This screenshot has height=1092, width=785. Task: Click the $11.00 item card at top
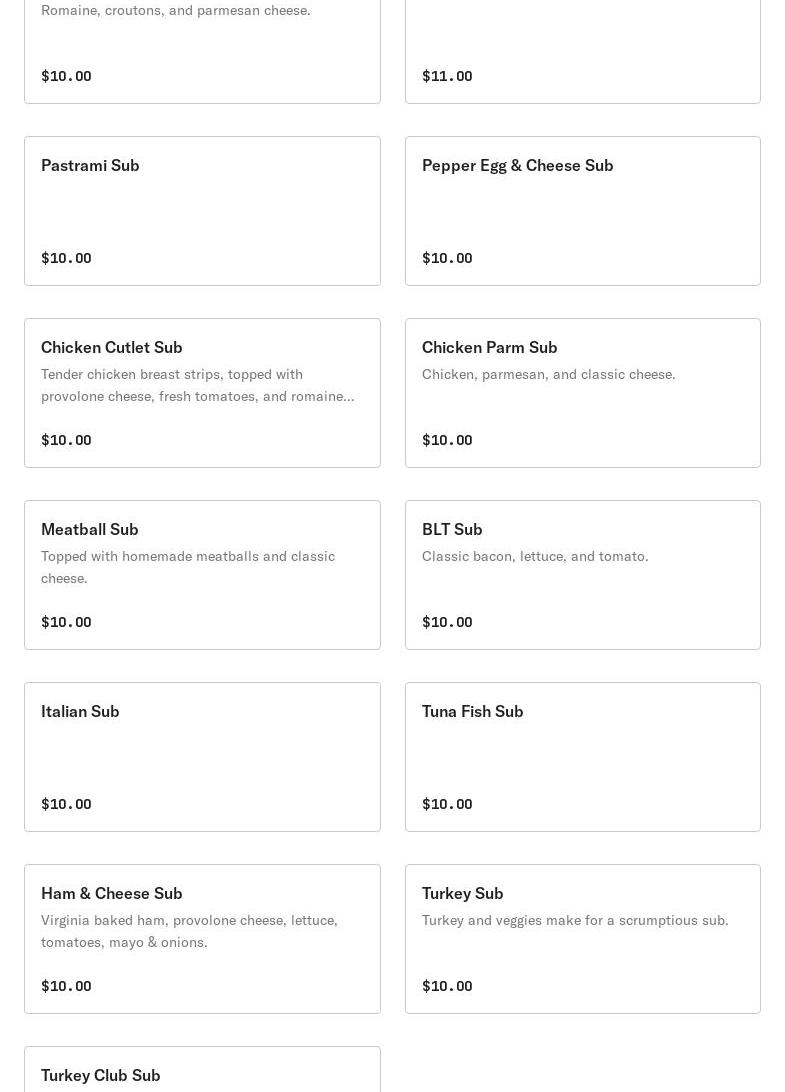tap(582, 50)
